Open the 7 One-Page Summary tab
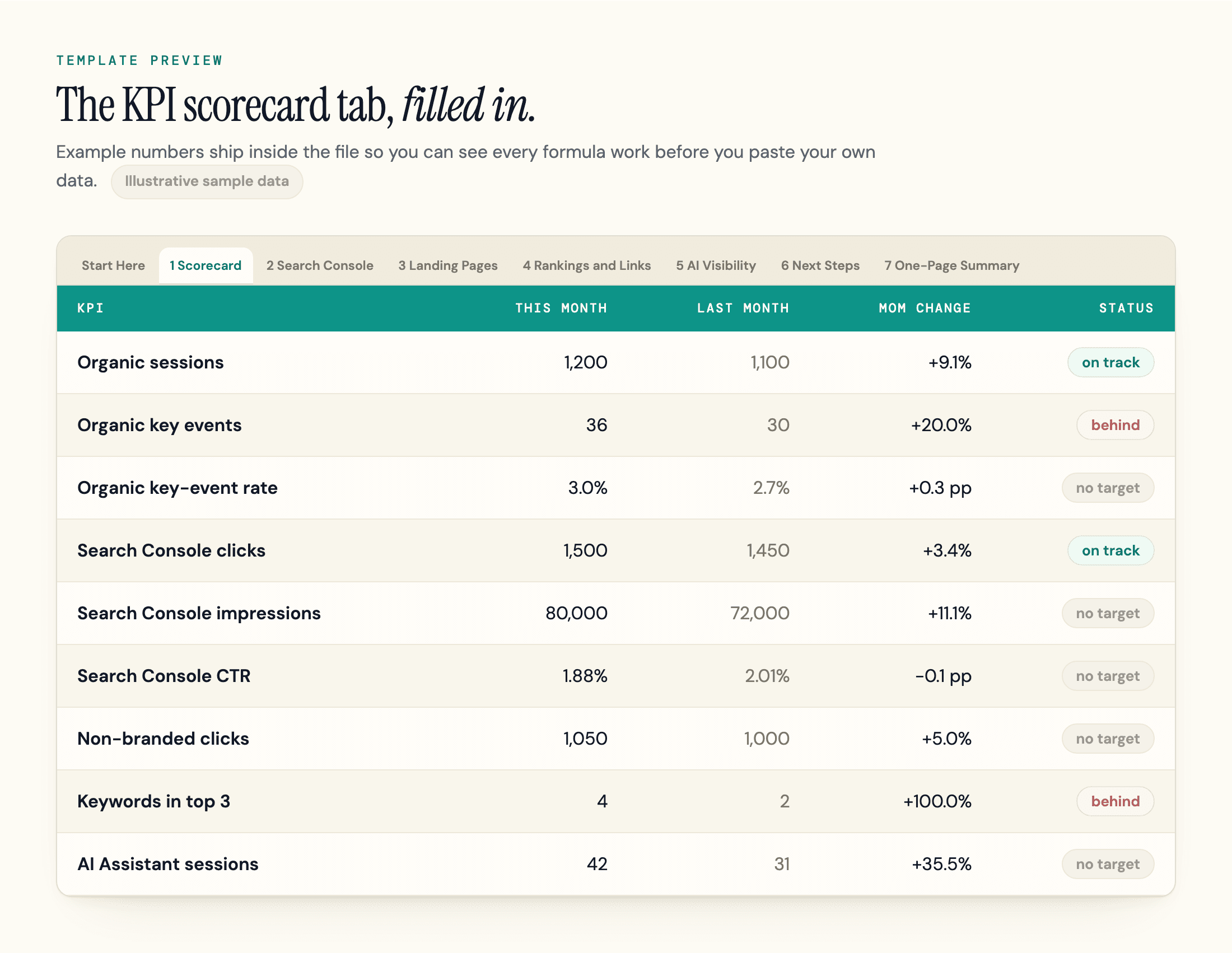This screenshot has height=953, width=1232. coord(951,265)
